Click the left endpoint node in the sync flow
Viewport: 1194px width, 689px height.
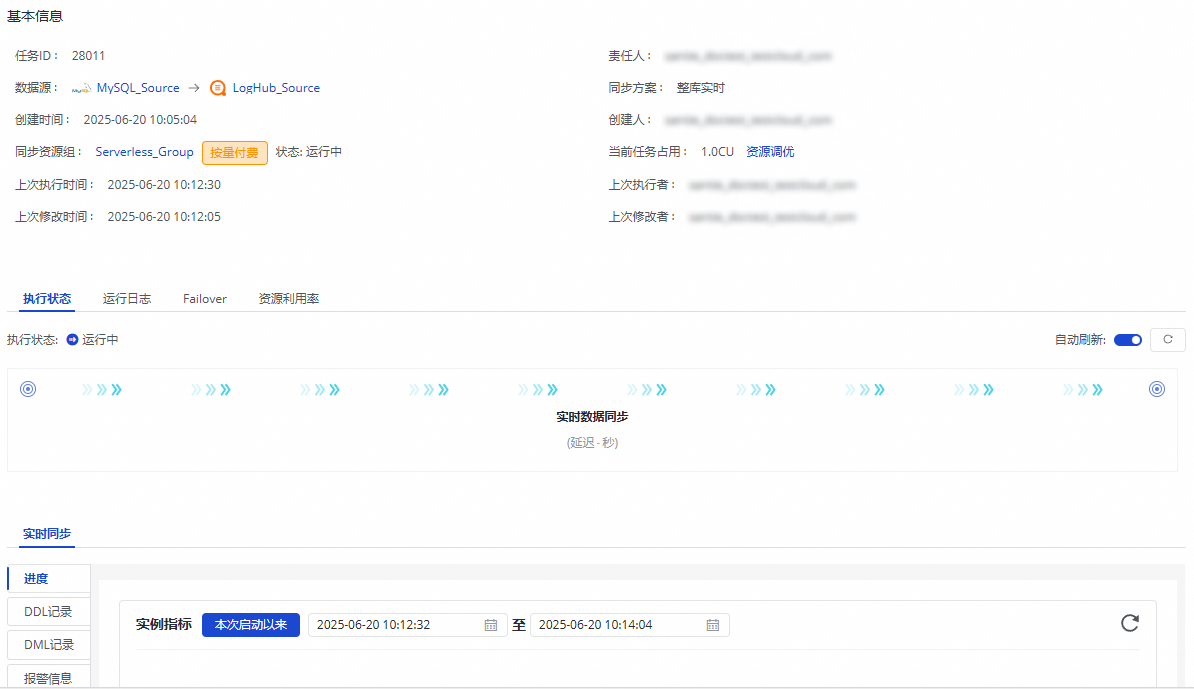[x=28, y=389]
